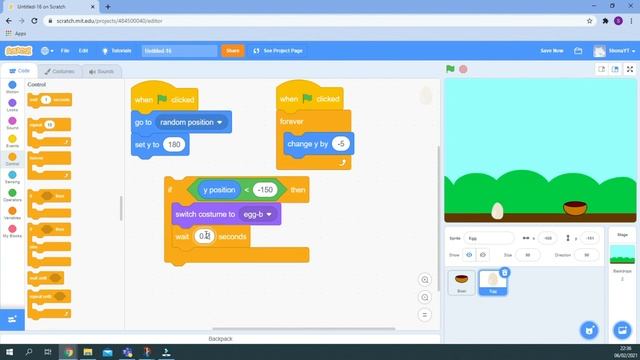Switch to the Code tab
640x360 pixels.
coord(19,71)
